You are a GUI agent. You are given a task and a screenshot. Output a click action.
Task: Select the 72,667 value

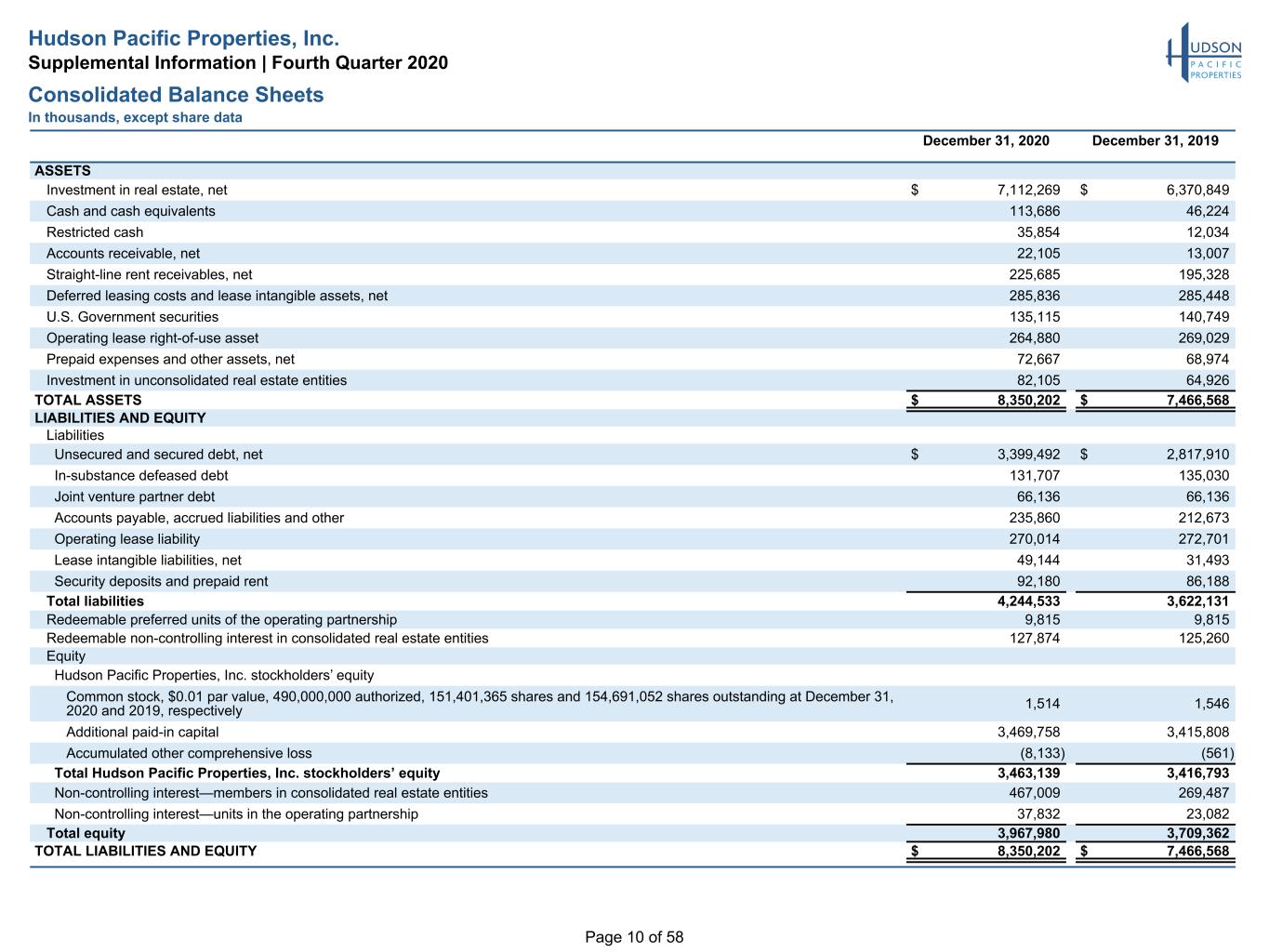(x=1038, y=359)
